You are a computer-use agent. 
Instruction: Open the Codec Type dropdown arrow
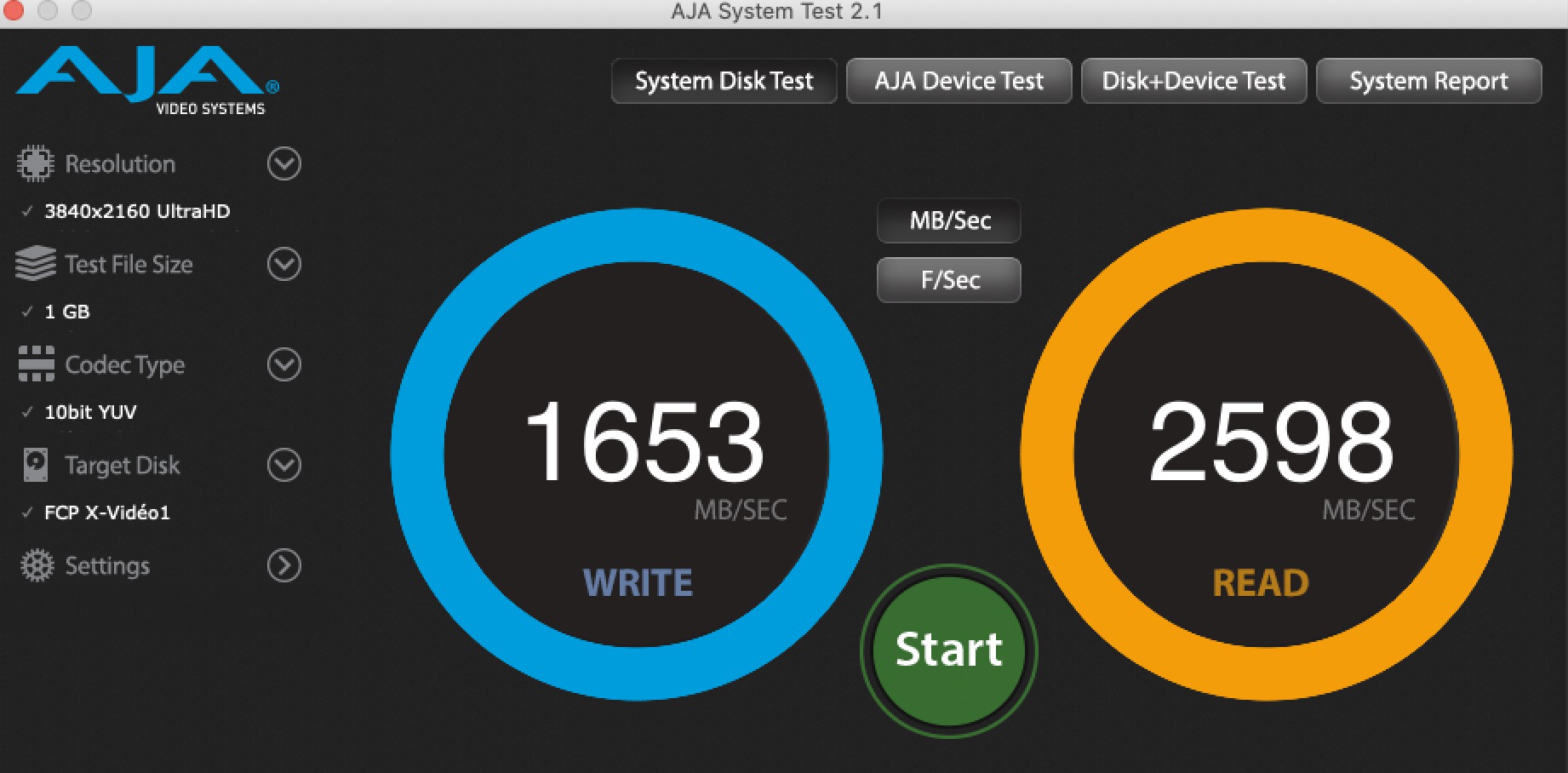pos(284,364)
